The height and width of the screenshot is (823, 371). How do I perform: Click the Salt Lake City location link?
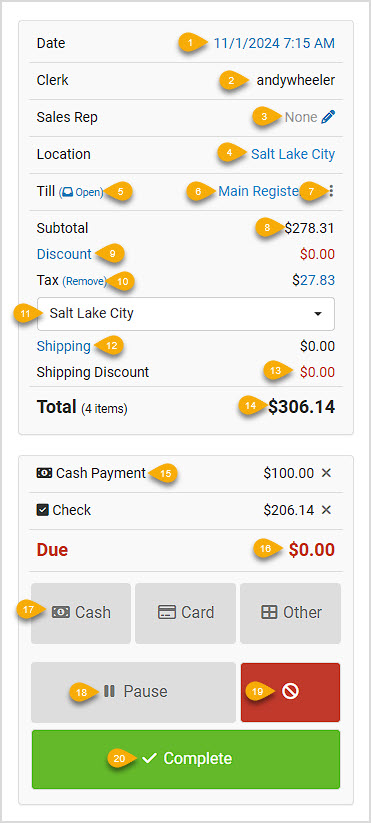(x=293, y=154)
